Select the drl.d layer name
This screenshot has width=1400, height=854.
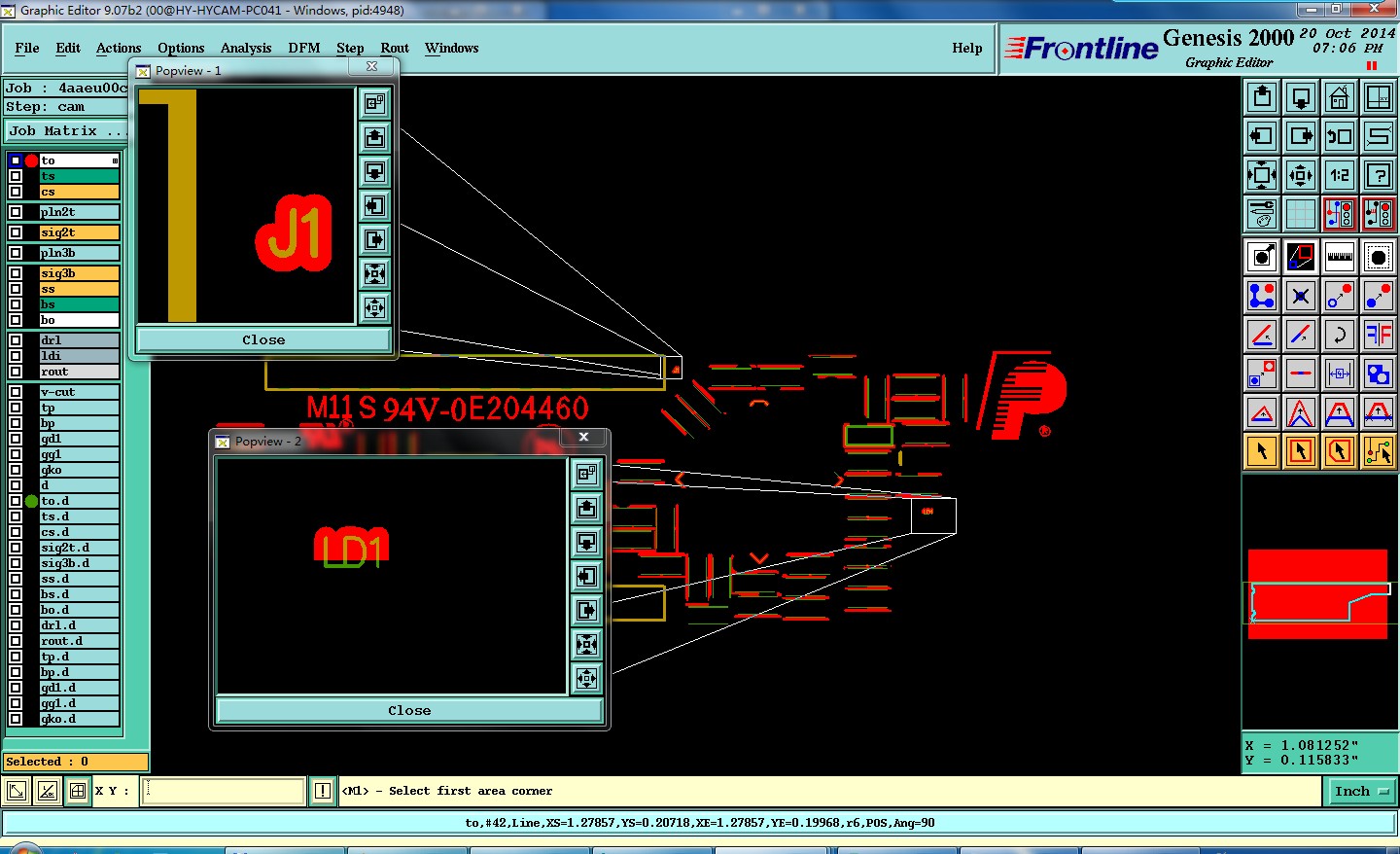[x=80, y=625]
